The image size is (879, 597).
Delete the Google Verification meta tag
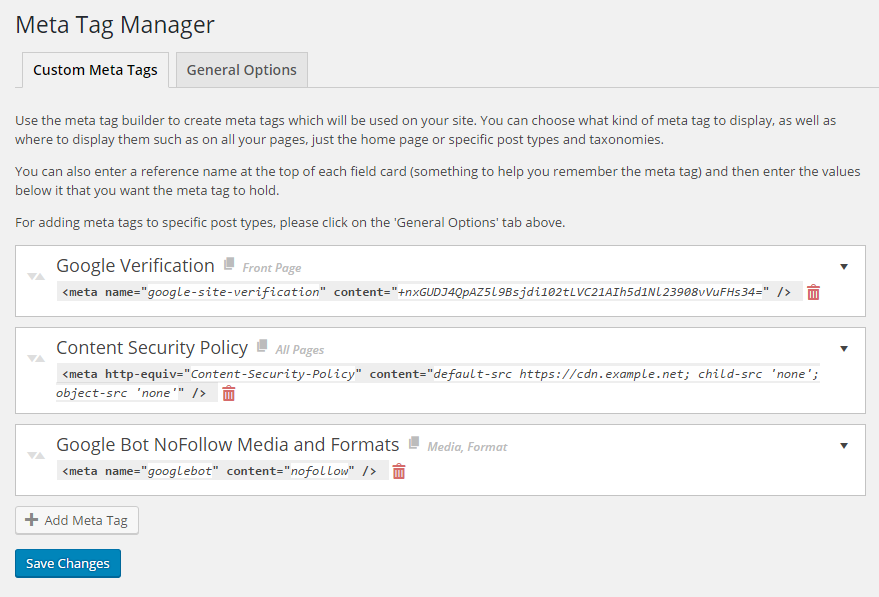(x=813, y=293)
